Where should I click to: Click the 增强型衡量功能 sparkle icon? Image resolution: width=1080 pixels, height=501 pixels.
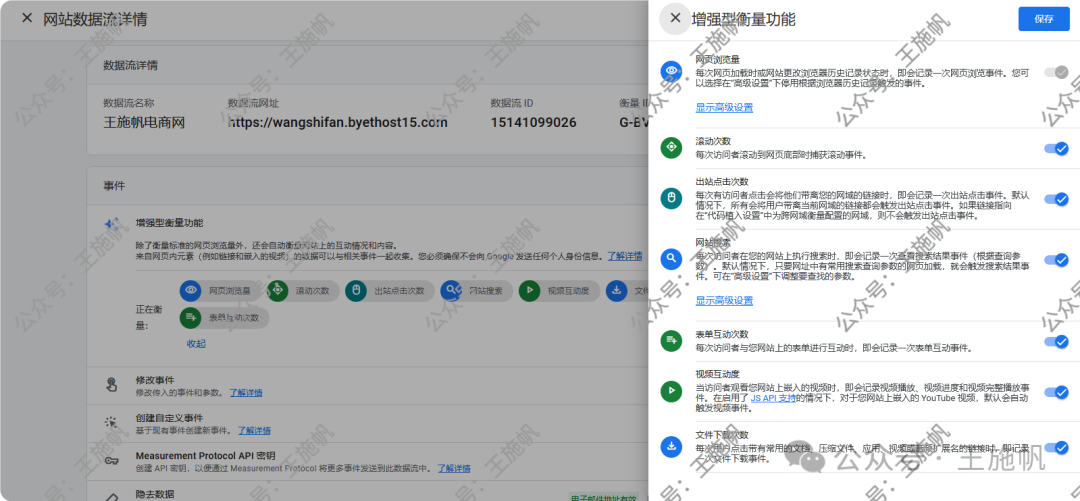coord(112,224)
